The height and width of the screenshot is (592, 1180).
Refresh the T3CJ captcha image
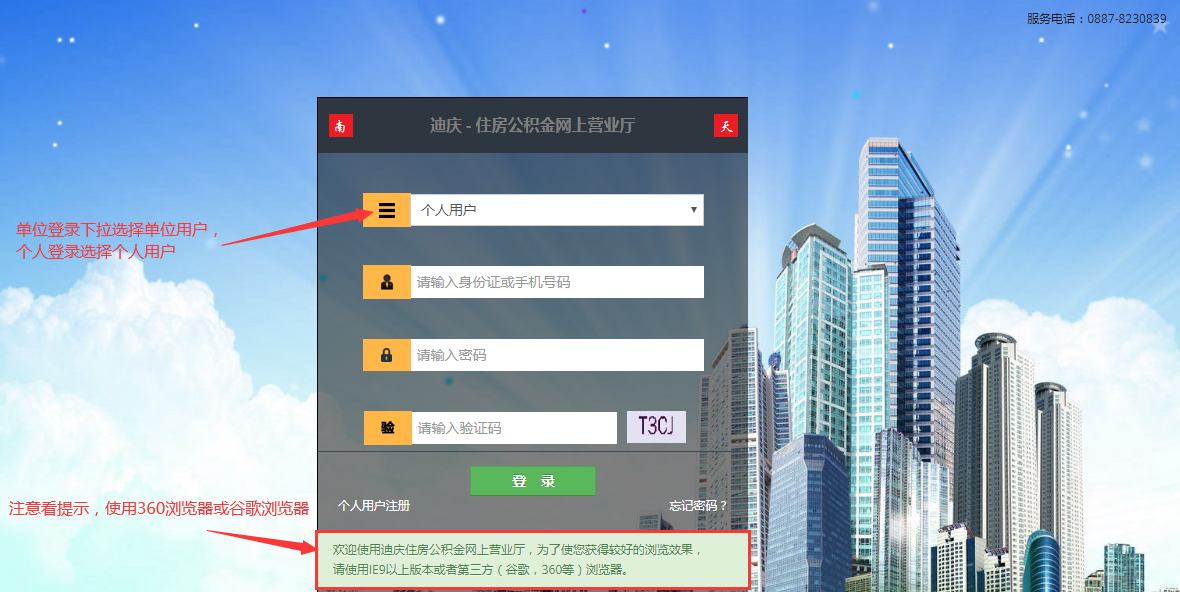[x=656, y=427]
